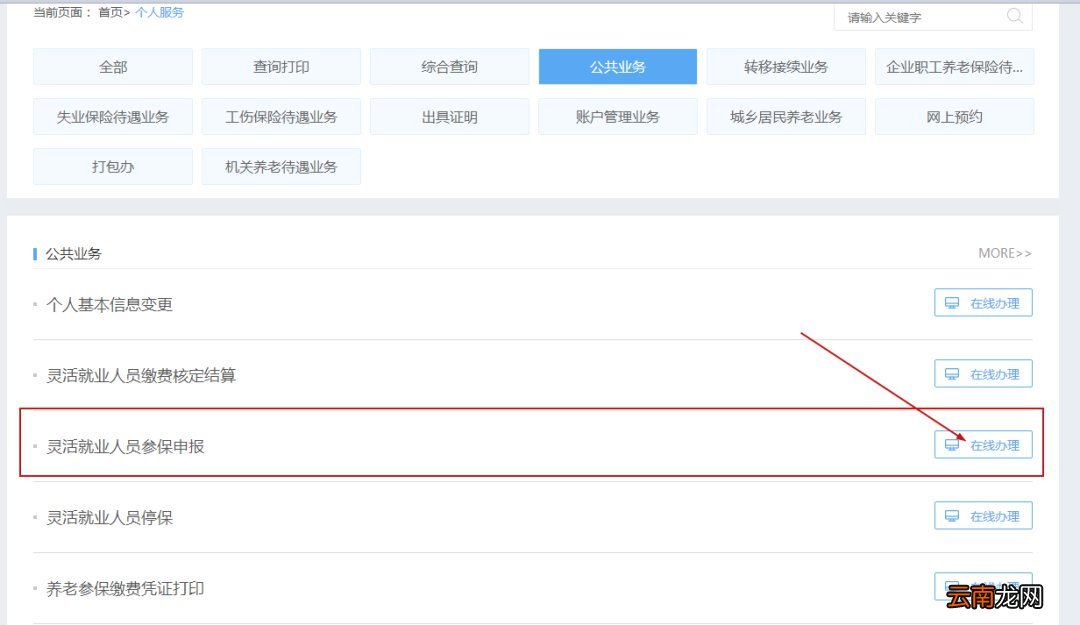Select the 打包办 category tab

tap(113, 167)
